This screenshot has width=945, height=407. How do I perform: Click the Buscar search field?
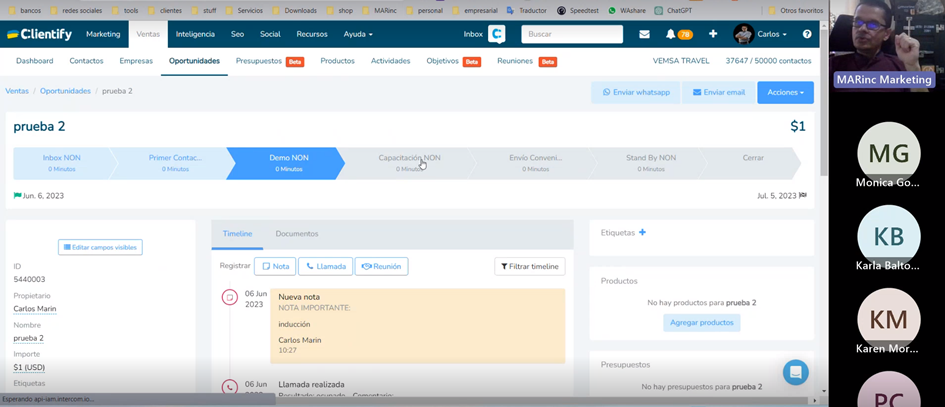tap(570, 34)
